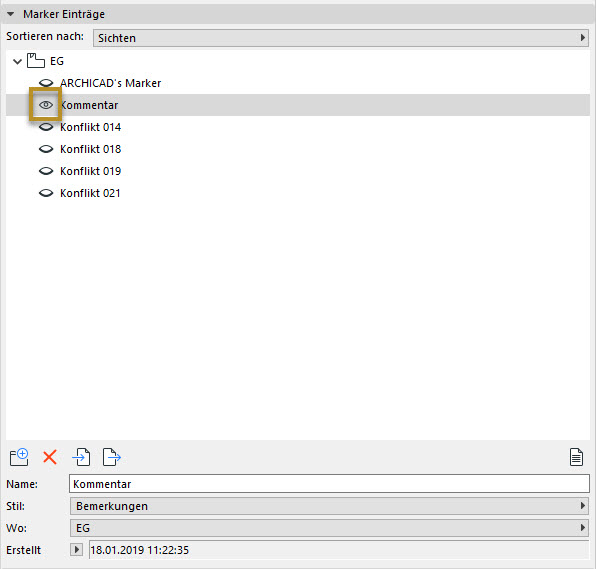The width and height of the screenshot is (596, 569).
Task: Collapse the Marker Einträge panel section
Action: click(11, 14)
